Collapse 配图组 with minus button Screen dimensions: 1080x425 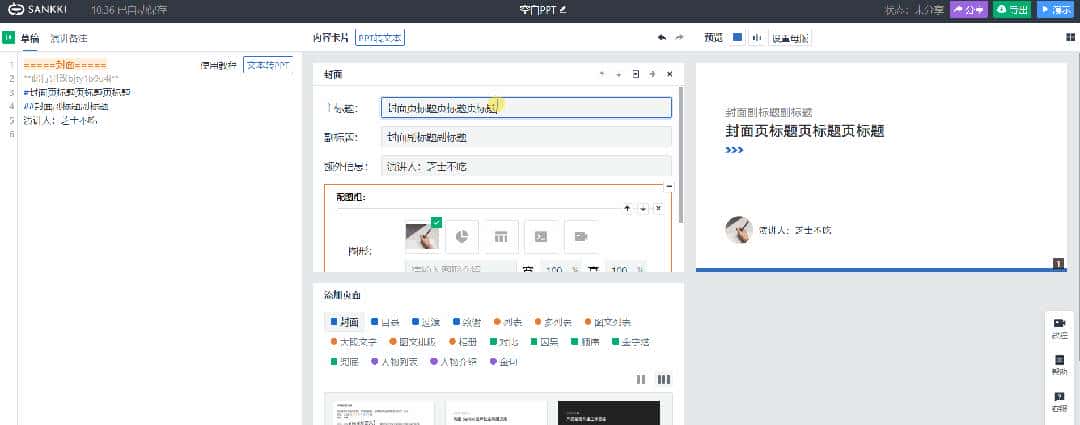click(x=669, y=187)
